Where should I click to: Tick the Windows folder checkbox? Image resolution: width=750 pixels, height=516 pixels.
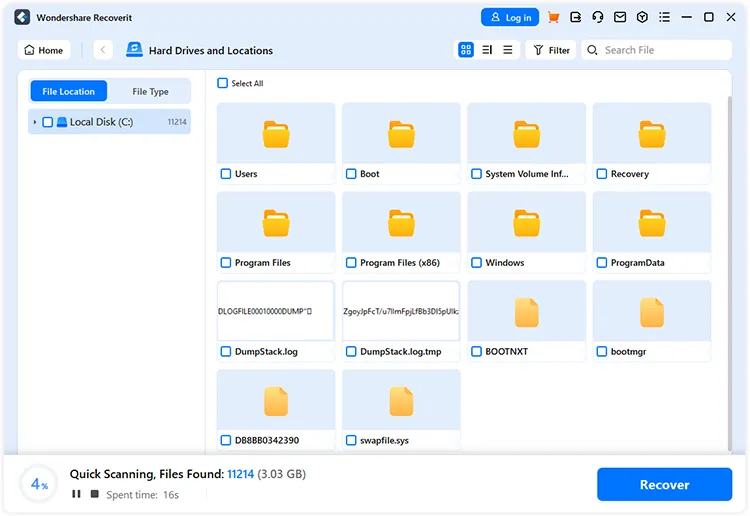[x=476, y=263]
